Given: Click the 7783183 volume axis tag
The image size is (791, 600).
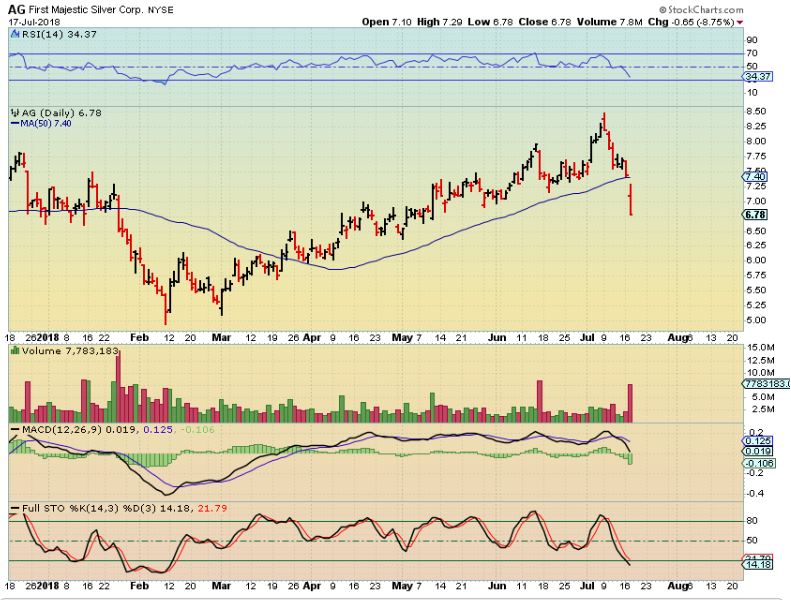Looking at the screenshot, I should (766, 385).
